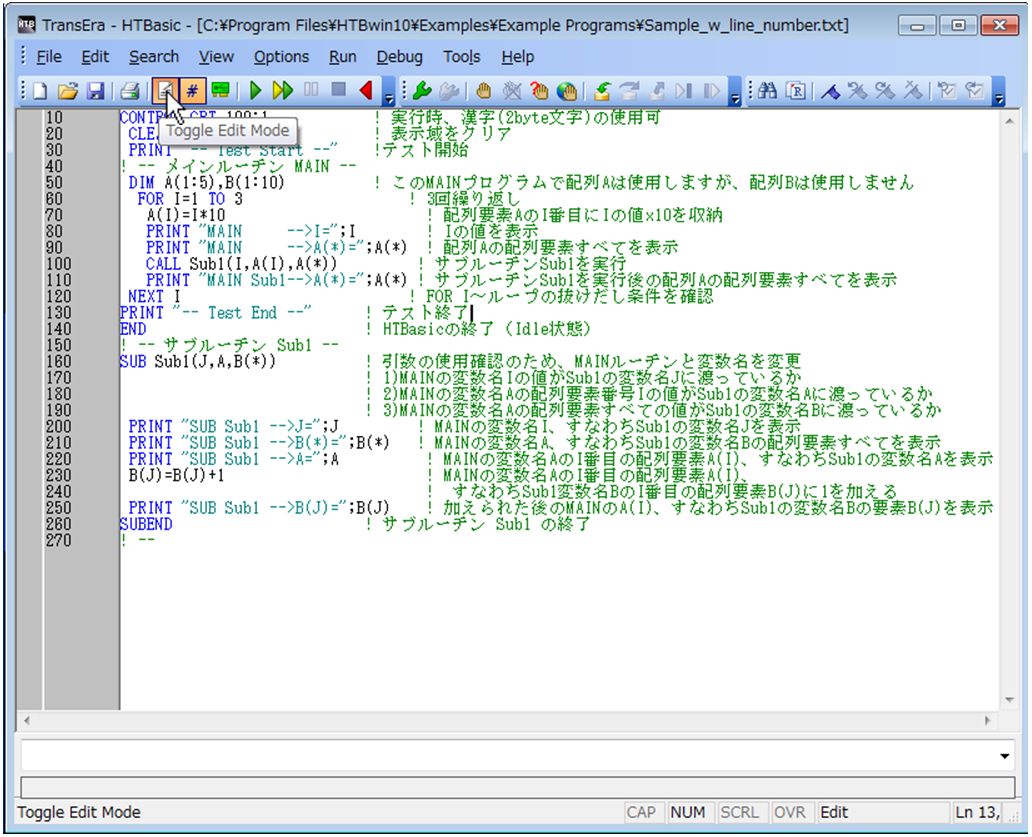
Task: Toggle a bookmark with the blue flag icon
Action: pyautogui.click(x=831, y=91)
